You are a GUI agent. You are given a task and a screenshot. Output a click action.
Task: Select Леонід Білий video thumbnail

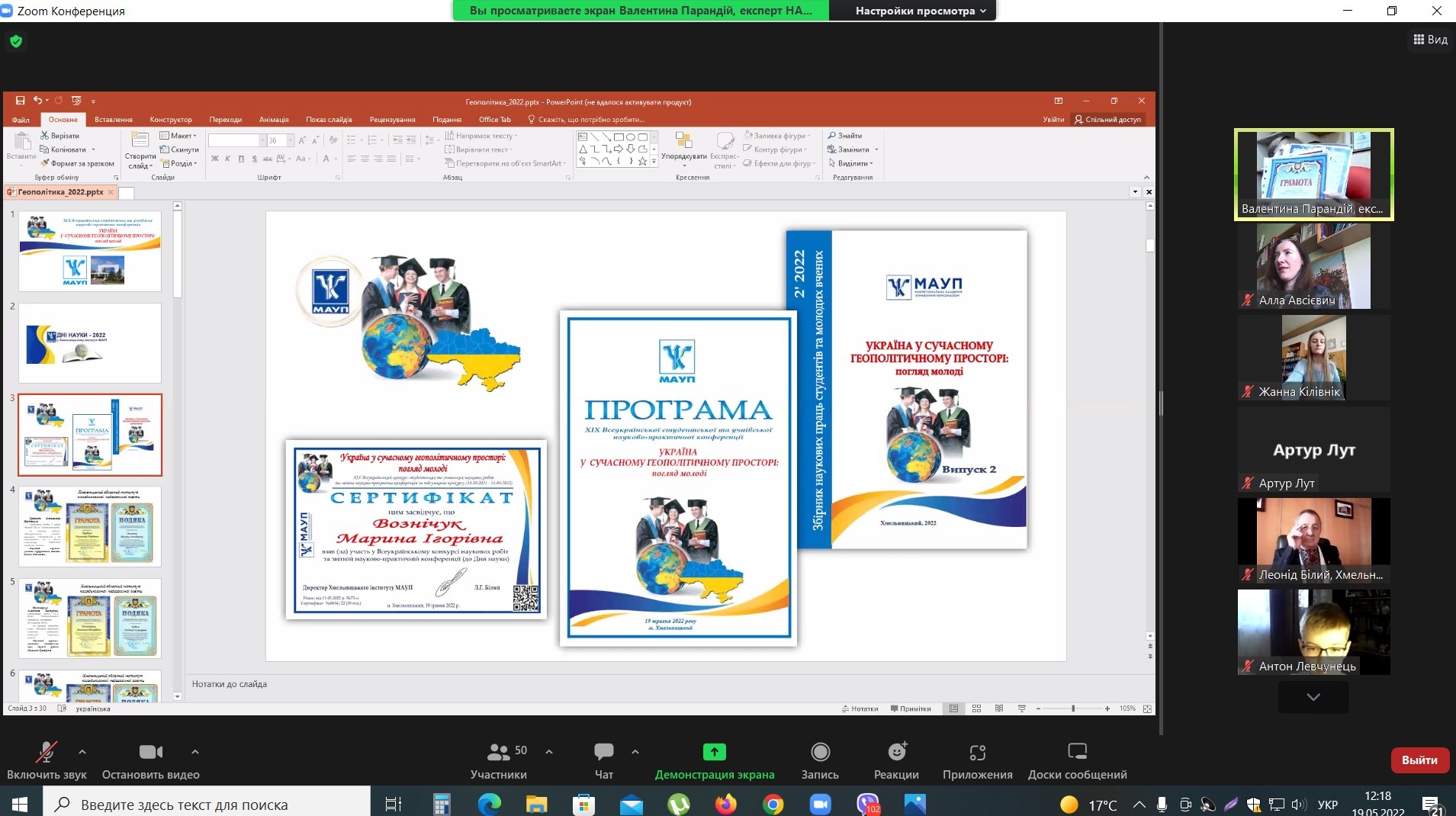point(1313,541)
